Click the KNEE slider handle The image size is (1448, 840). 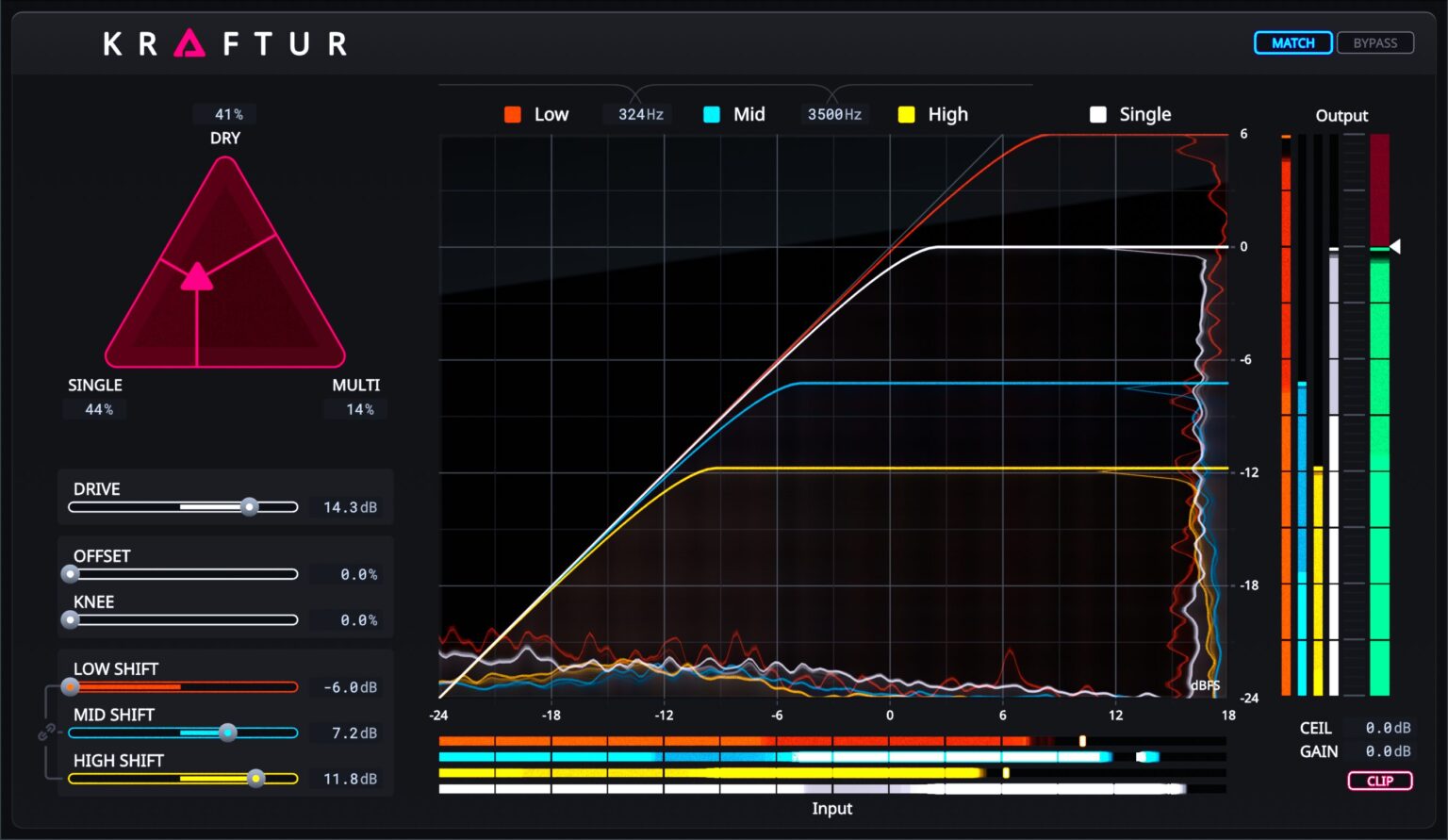[x=71, y=620]
